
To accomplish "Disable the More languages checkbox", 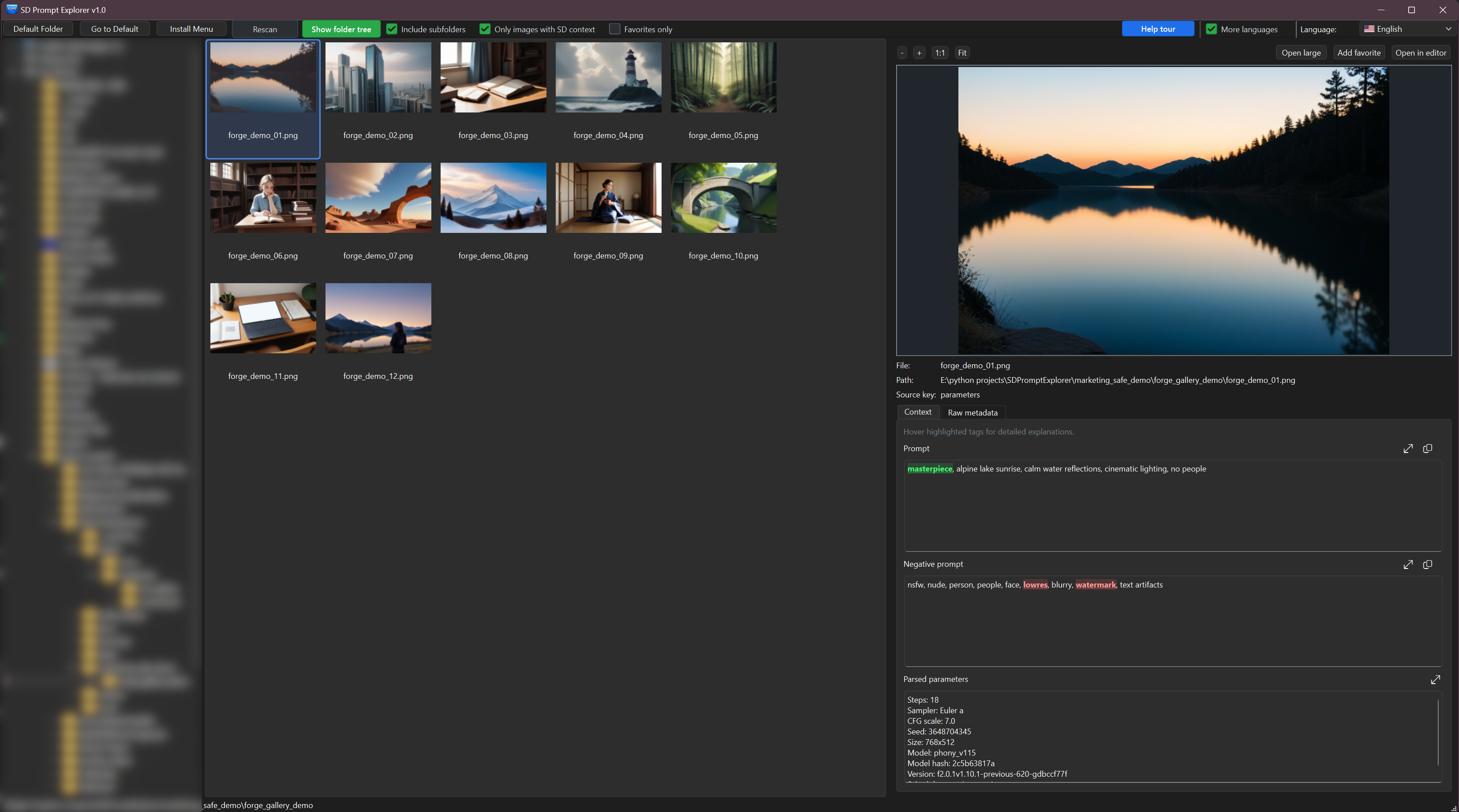I will (x=1212, y=29).
